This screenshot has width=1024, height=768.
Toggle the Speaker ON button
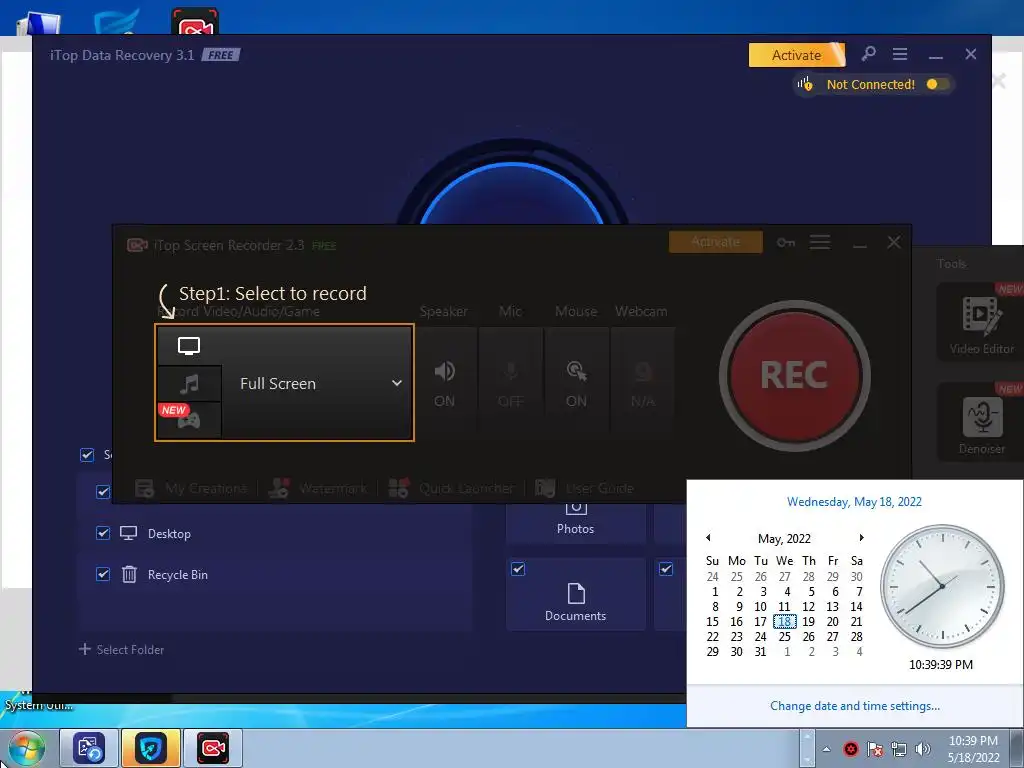pyautogui.click(x=445, y=383)
